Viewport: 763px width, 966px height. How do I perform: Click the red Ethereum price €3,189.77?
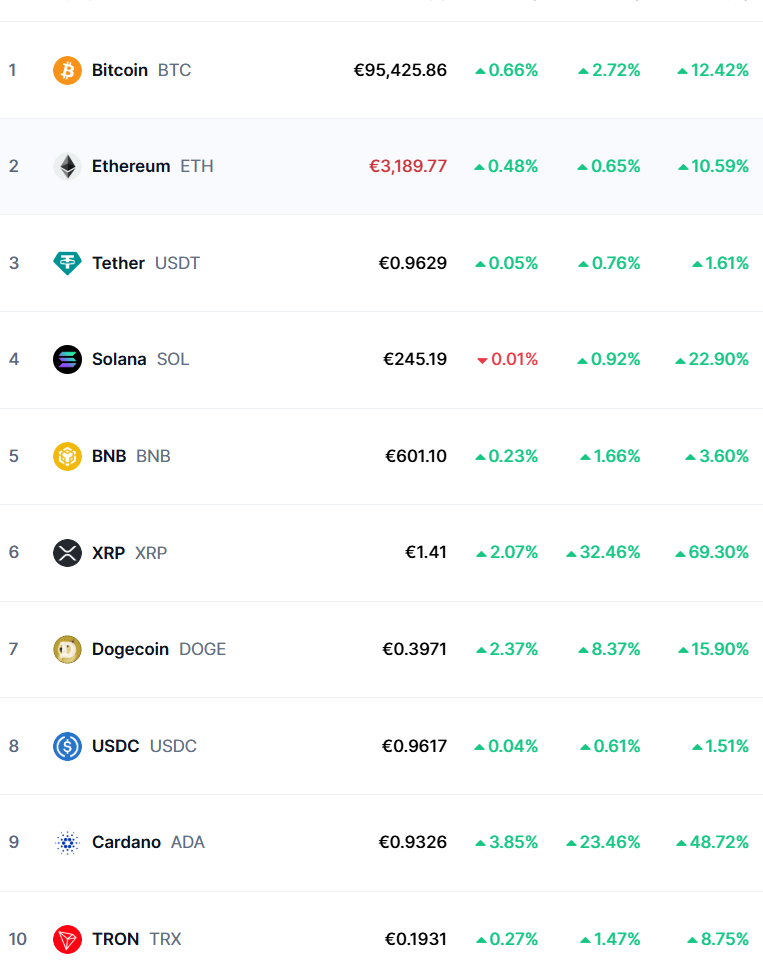[x=408, y=166]
